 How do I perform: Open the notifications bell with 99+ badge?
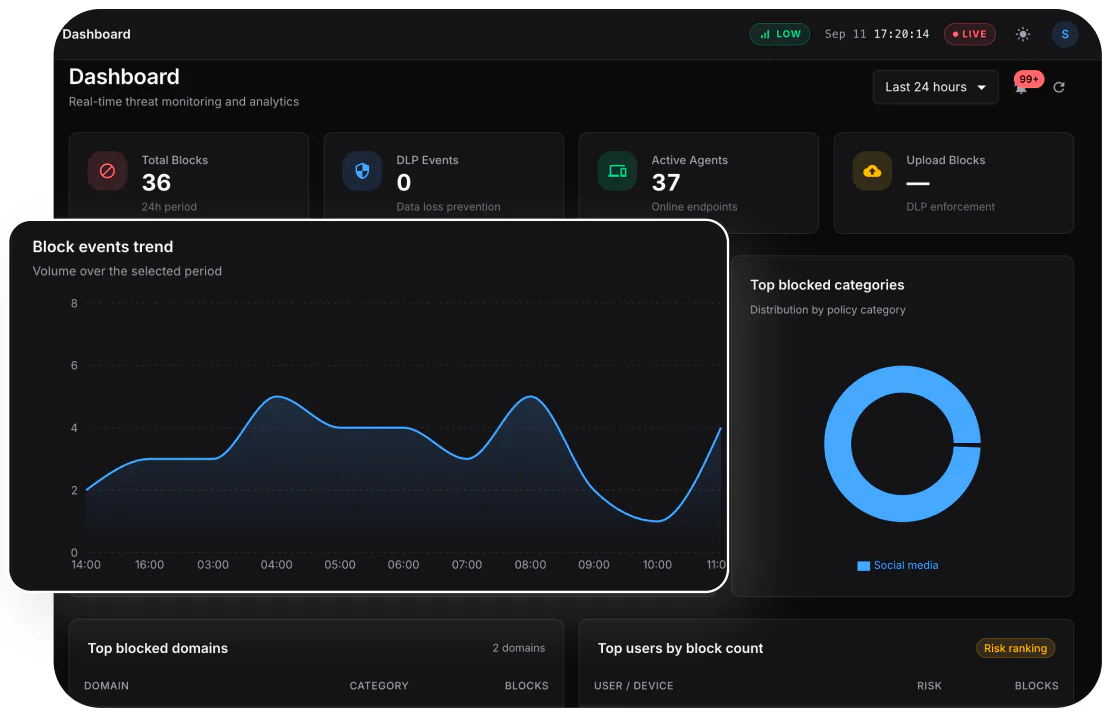[x=1022, y=86]
